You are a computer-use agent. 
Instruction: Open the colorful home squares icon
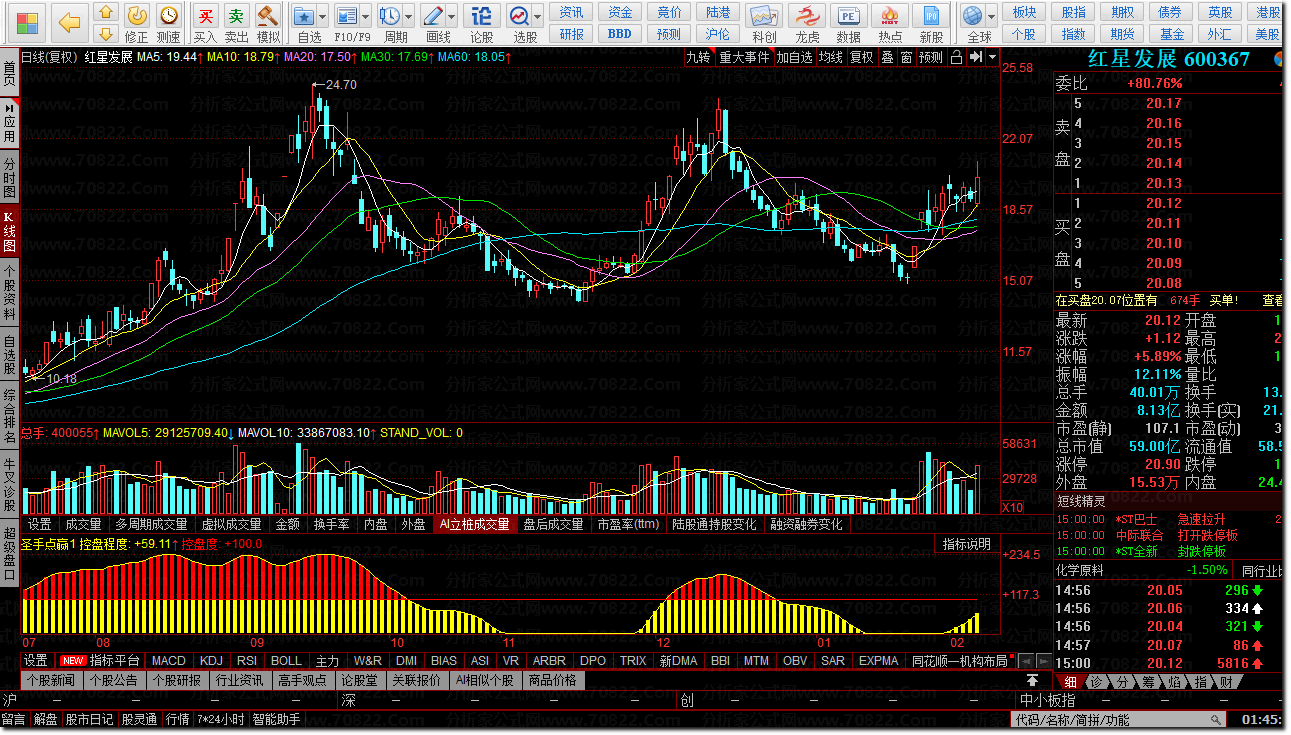(x=27, y=21)
